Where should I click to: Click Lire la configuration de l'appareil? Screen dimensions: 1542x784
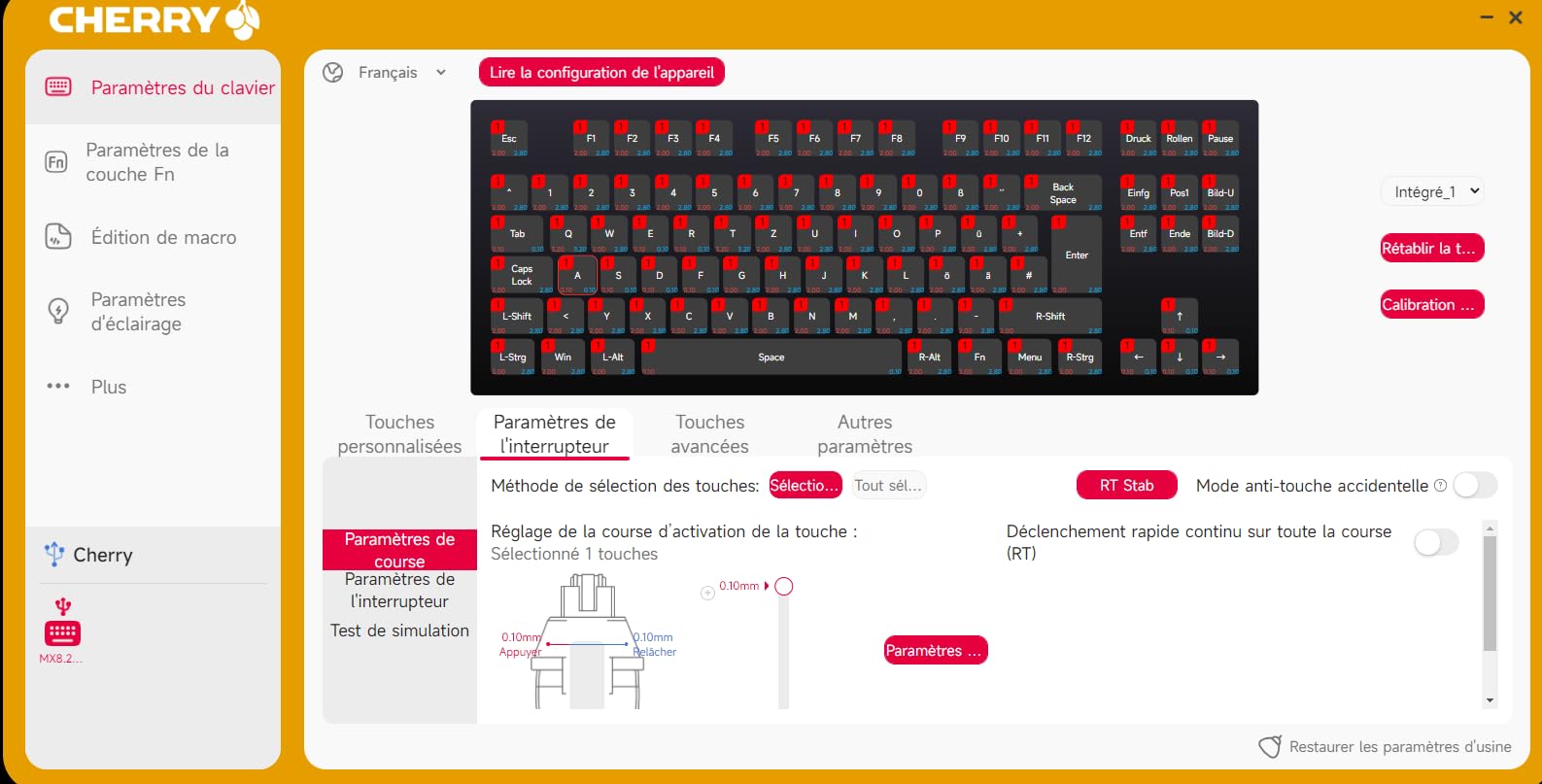(x=601, y=73)
